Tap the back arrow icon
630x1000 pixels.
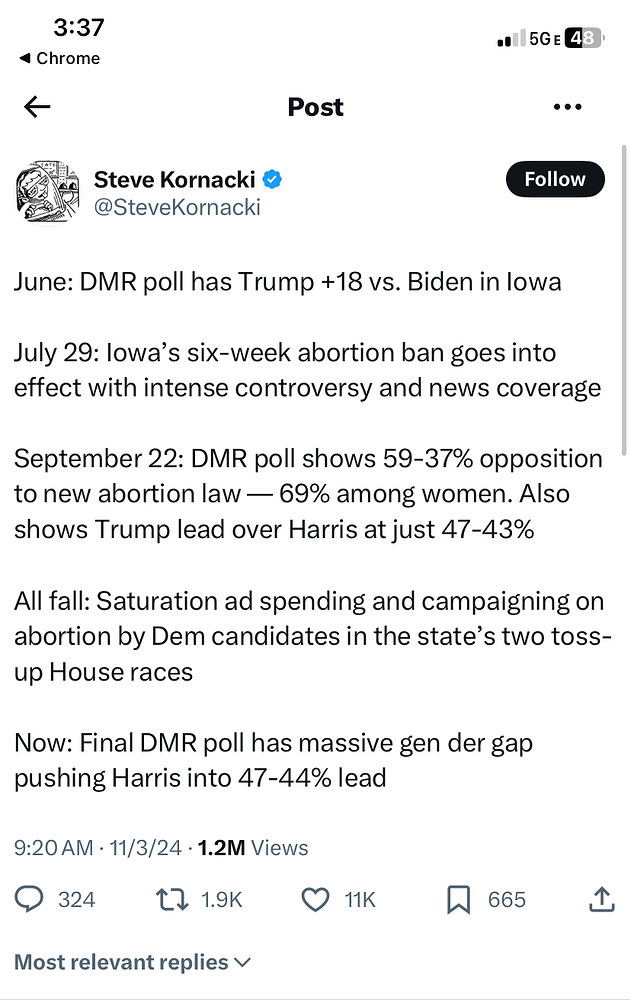37,107
